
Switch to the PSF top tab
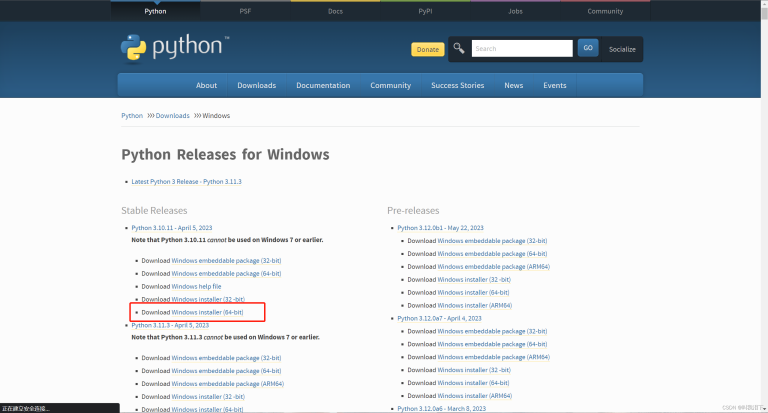click(245, 11)
